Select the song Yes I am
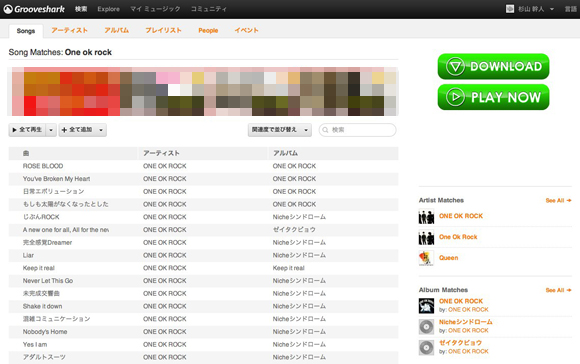Viewport: 580px width, 364px height. (x=35, y=344)
